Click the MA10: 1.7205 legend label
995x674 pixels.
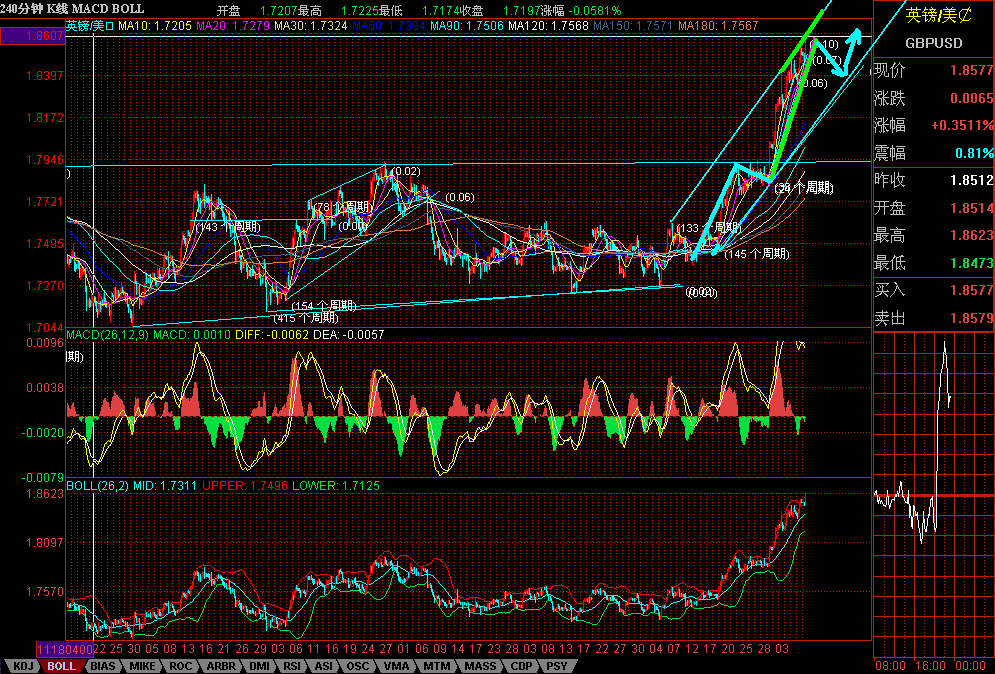click(x=155, y=26)
